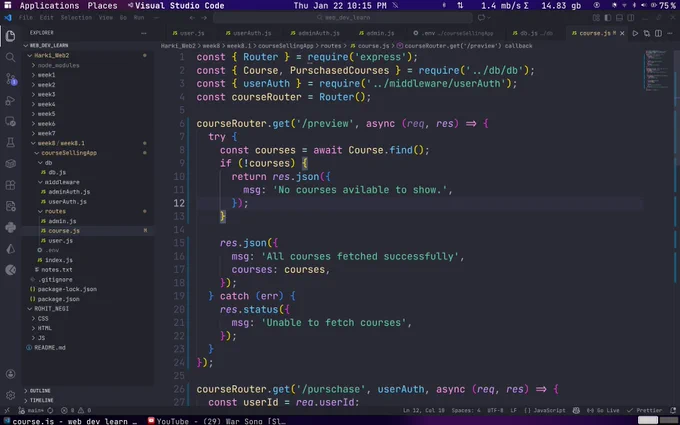
Task: Open the Explorer view in activity bar
Action: click(10, 36)
